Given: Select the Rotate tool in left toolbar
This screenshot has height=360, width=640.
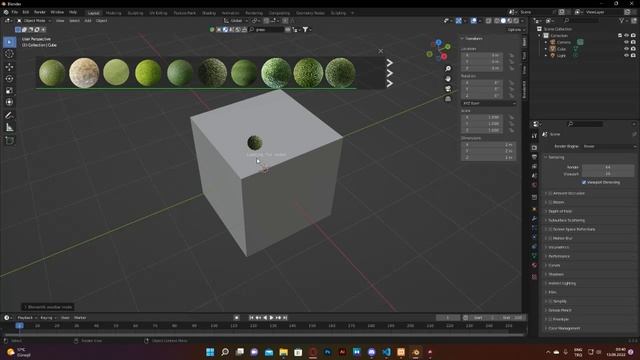Looking at the screenshot, I should [9, 78].
